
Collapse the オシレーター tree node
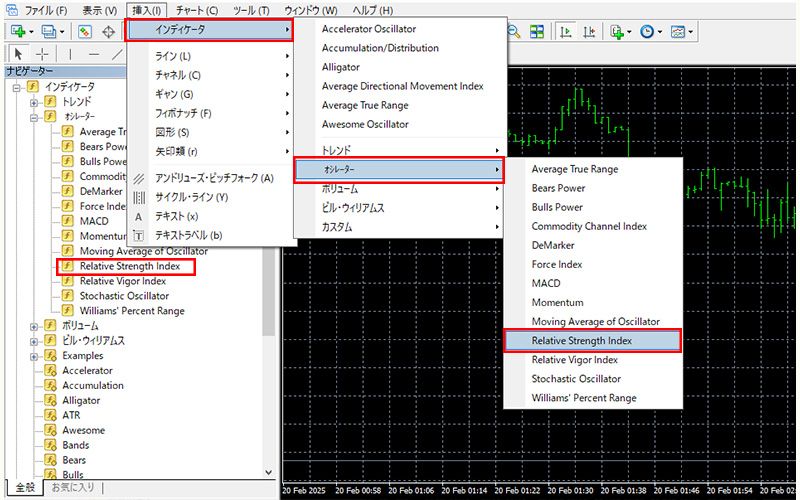click(34, 117)
